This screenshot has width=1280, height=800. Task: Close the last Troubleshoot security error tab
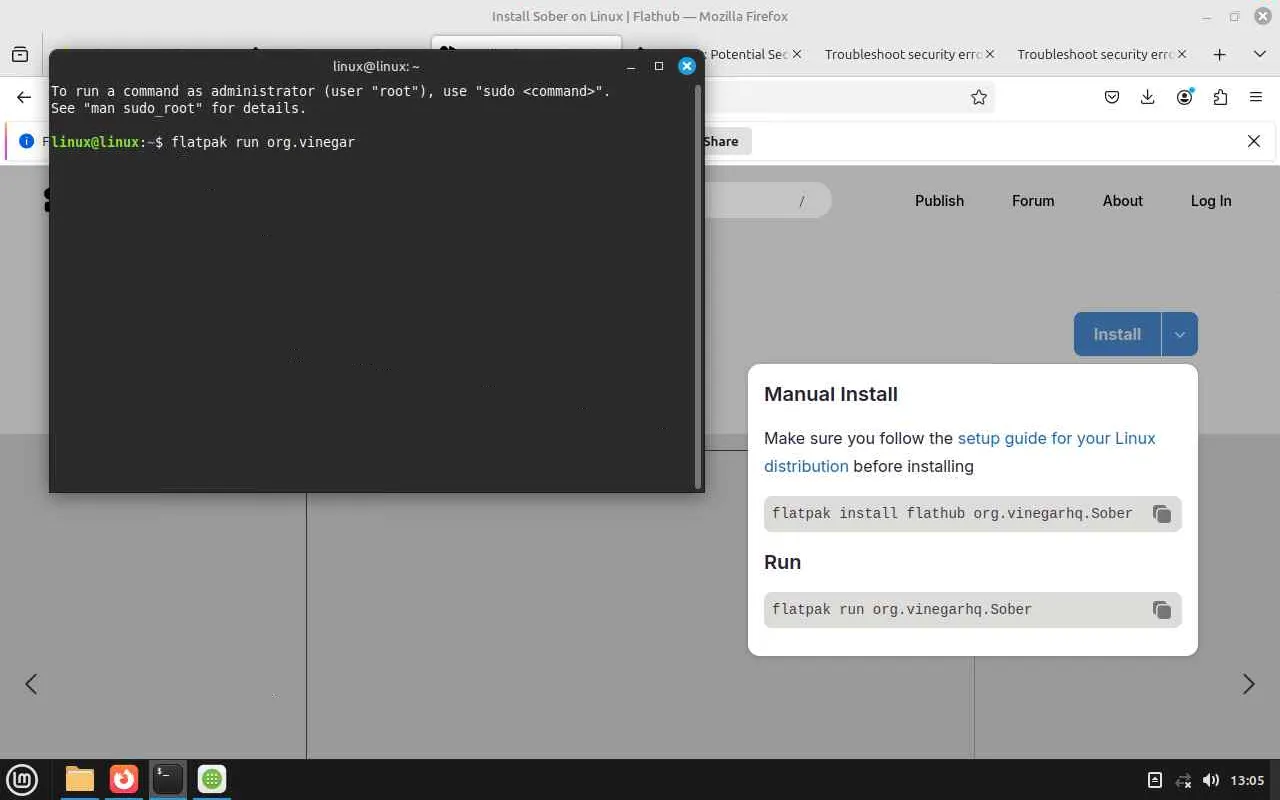1182,54
